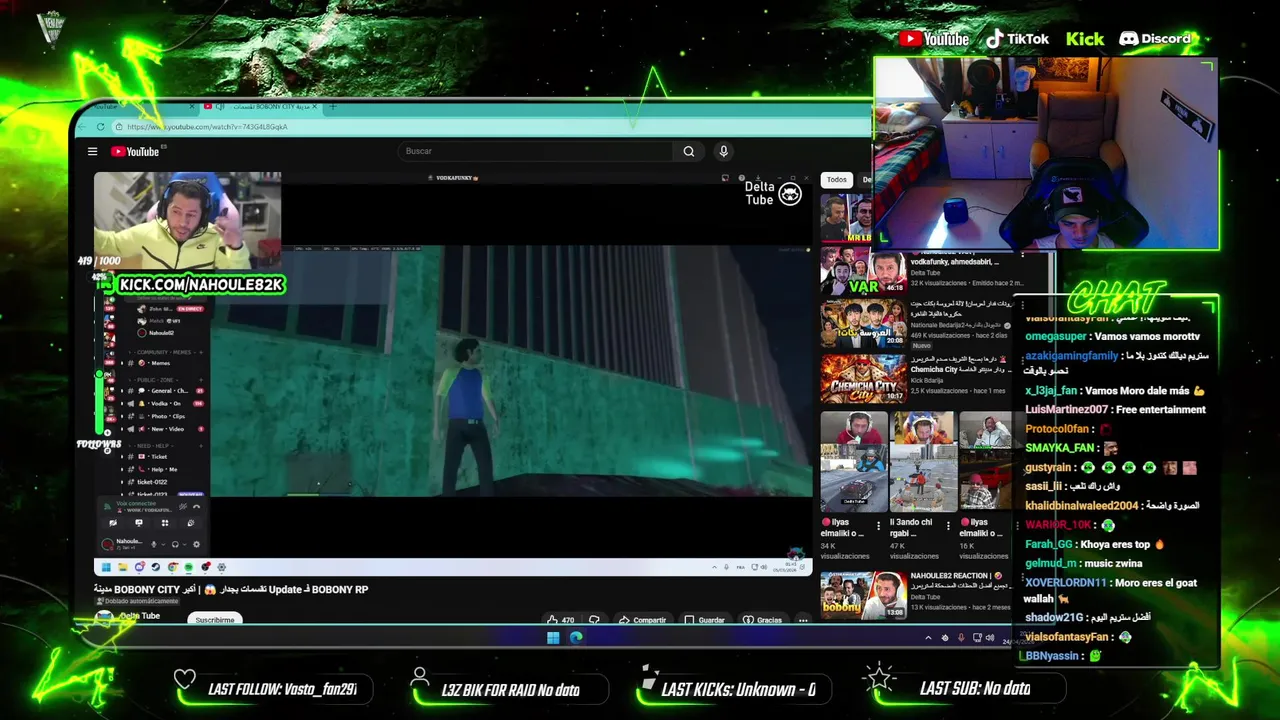1280x720 pixels.
Task: Open vodkafunky, ahmedsabiri video title
Action: [954, 262]
